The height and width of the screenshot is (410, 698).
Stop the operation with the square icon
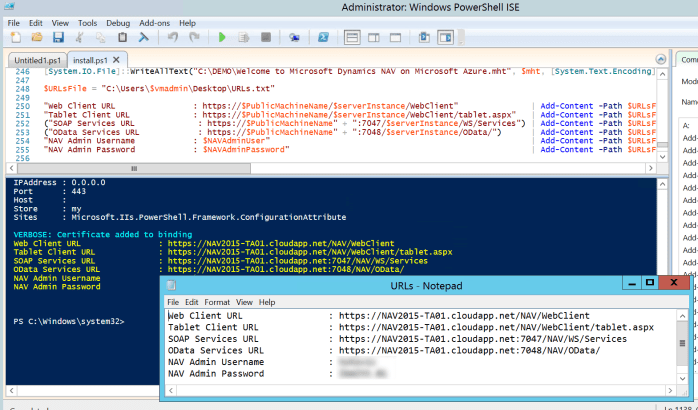click(264, 39)
